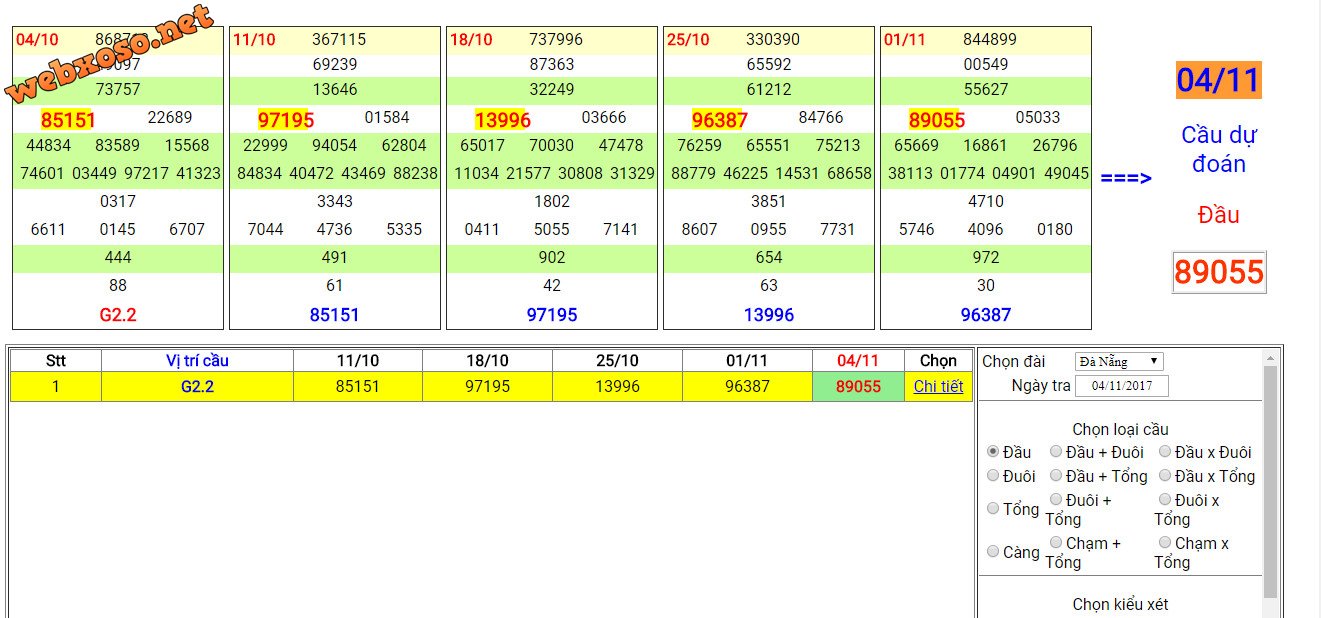Choose the Đuôi radio option
This screenshot has width=1321, height=618.
[993, 476]
